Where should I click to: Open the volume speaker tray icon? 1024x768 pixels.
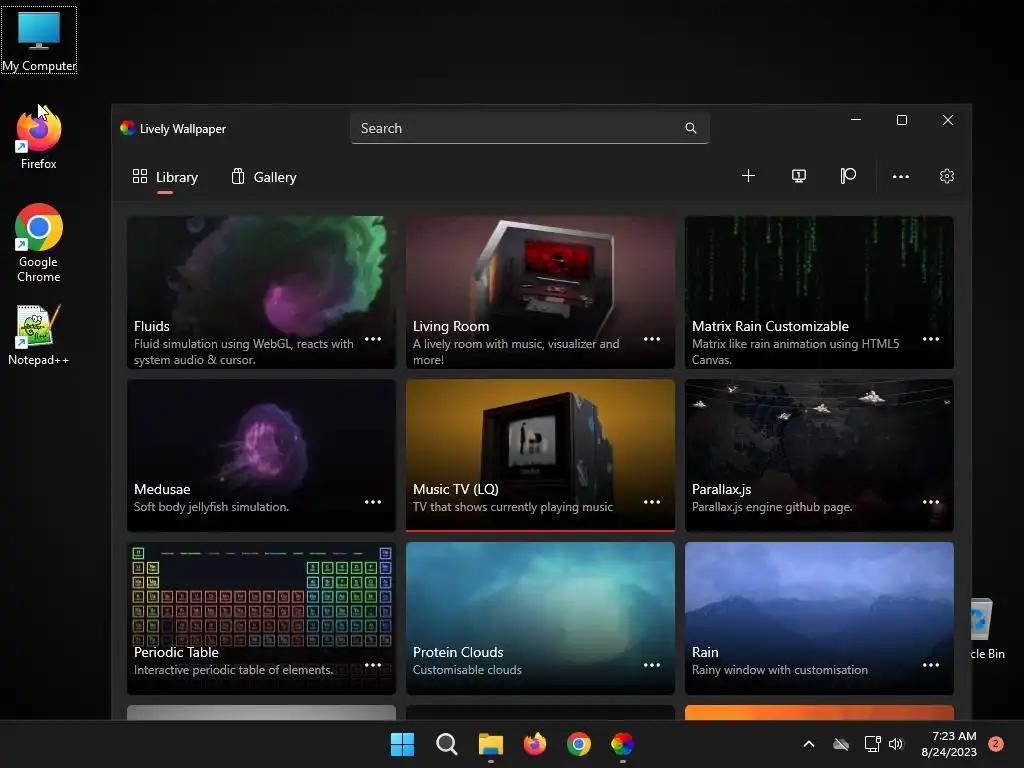pos(896,744)
